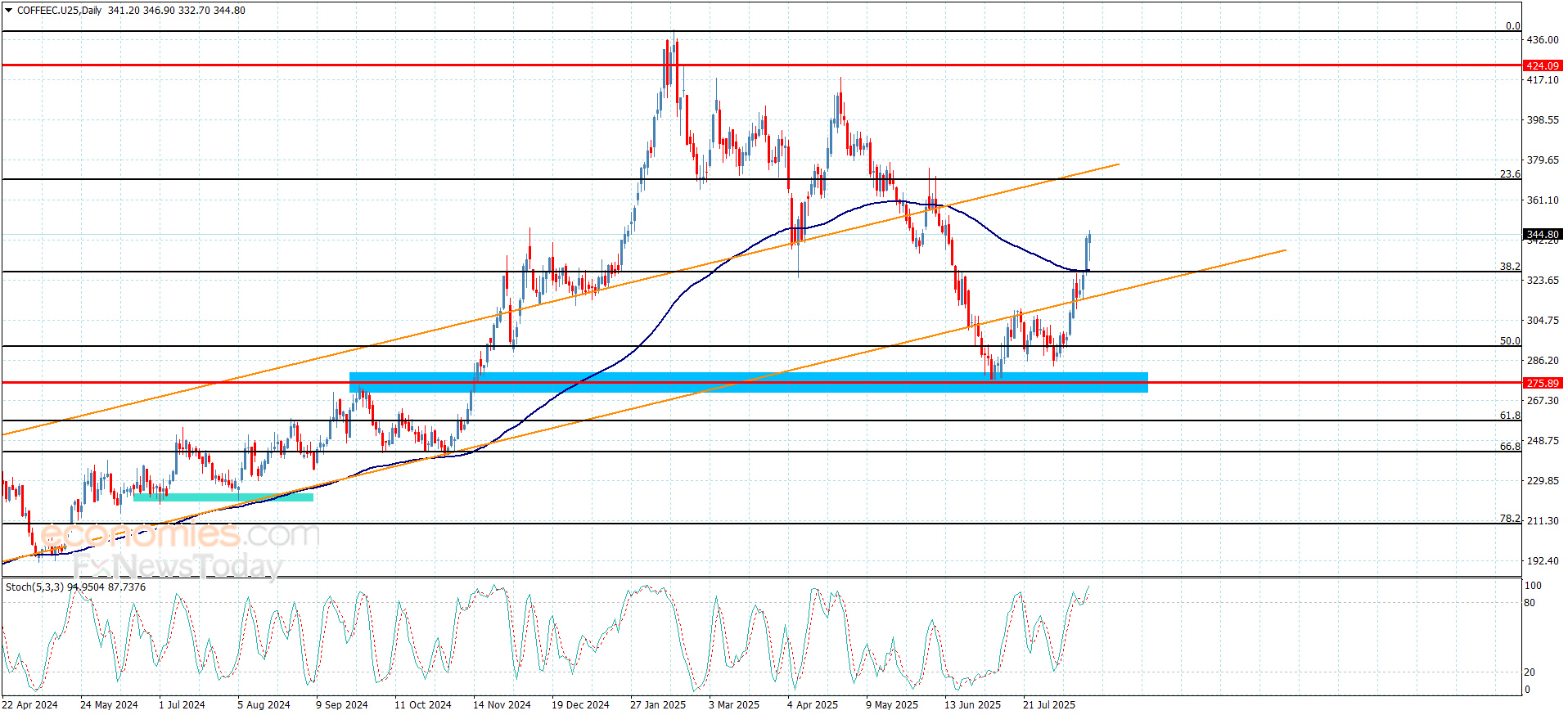Viewport: 1568px width, 715px height.
Task: Select the 5 Aug 2024 date label
Action: [x=264, y=705]
